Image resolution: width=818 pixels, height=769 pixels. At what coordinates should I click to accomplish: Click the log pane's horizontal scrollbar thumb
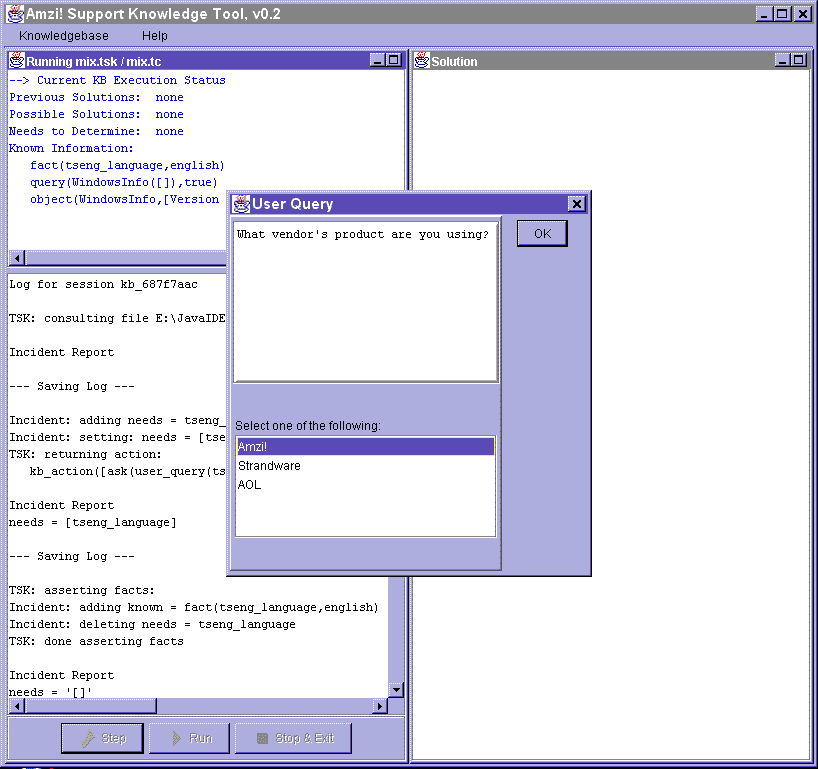pyautogui.click(x=91, y=706)
